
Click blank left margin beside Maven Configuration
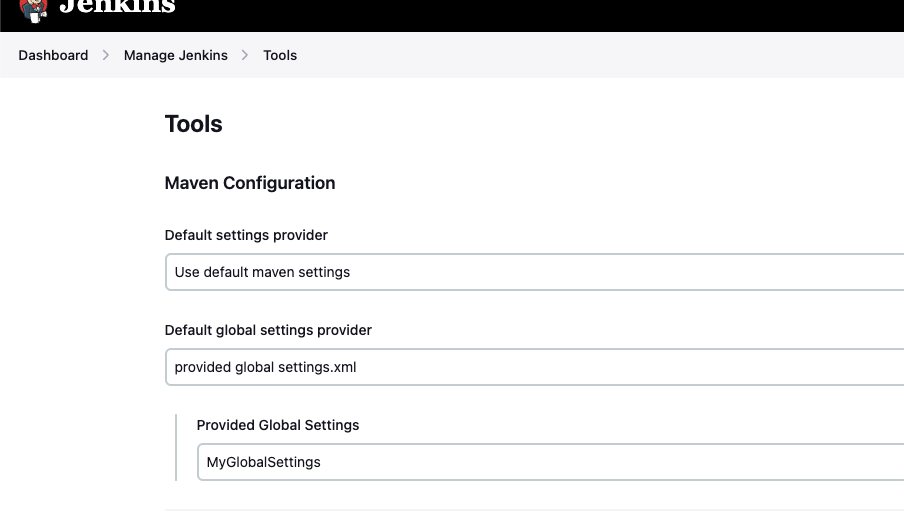(80, 183)
